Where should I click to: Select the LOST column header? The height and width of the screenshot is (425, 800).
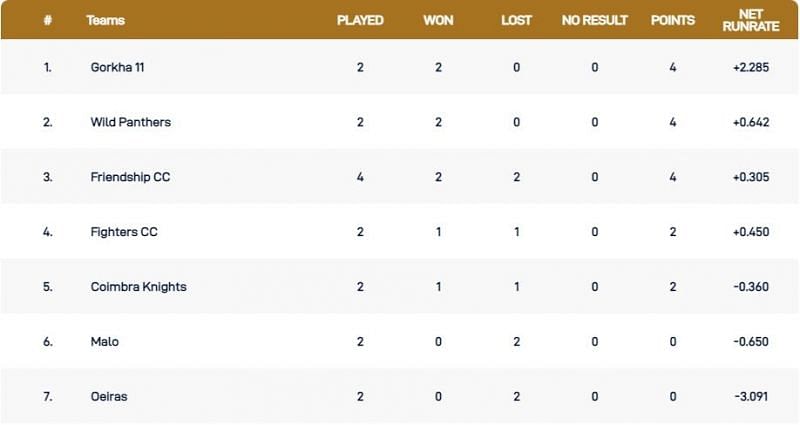tap(516, 20)
